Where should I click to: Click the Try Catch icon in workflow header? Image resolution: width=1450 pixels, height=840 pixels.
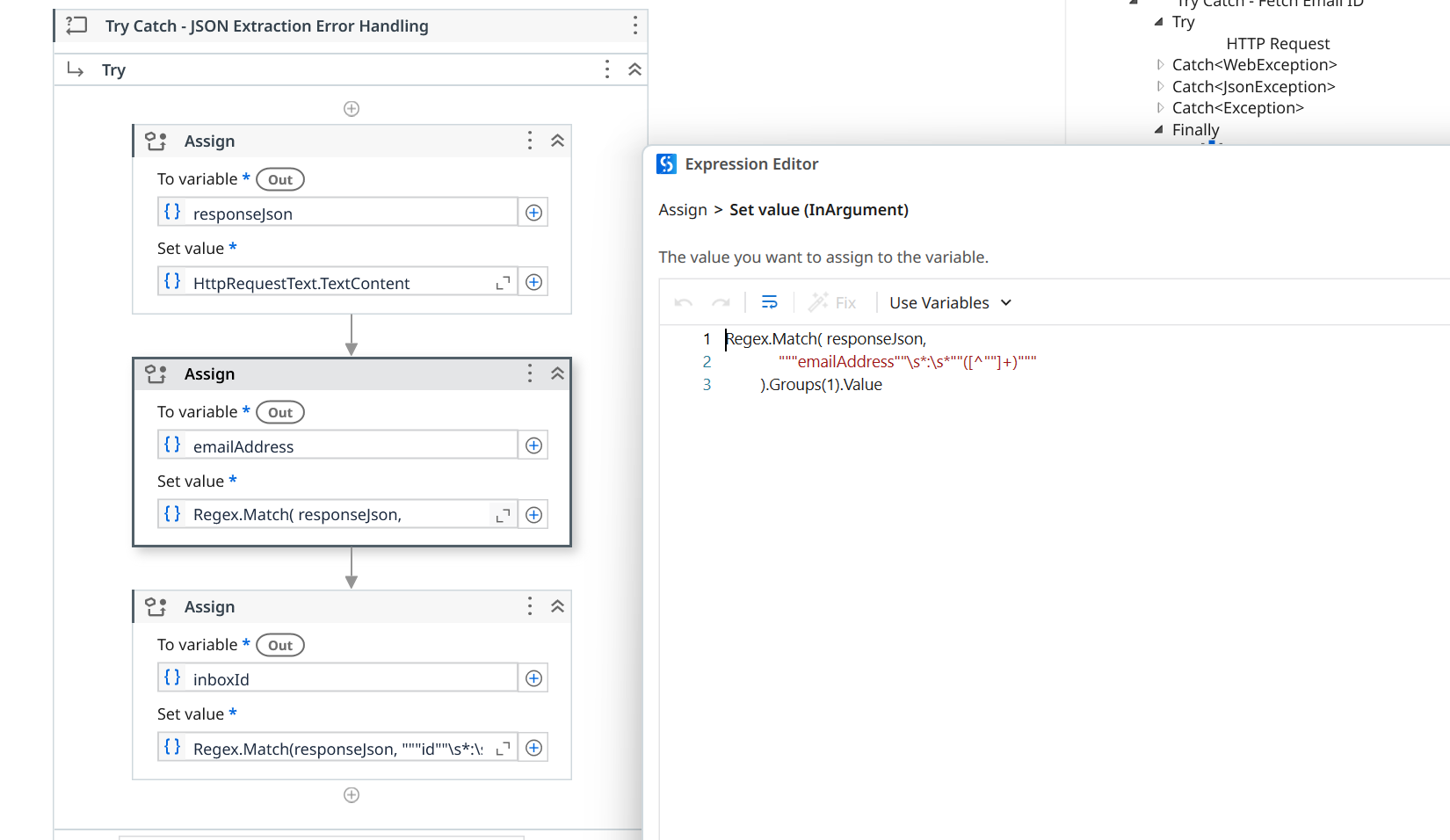76,25
